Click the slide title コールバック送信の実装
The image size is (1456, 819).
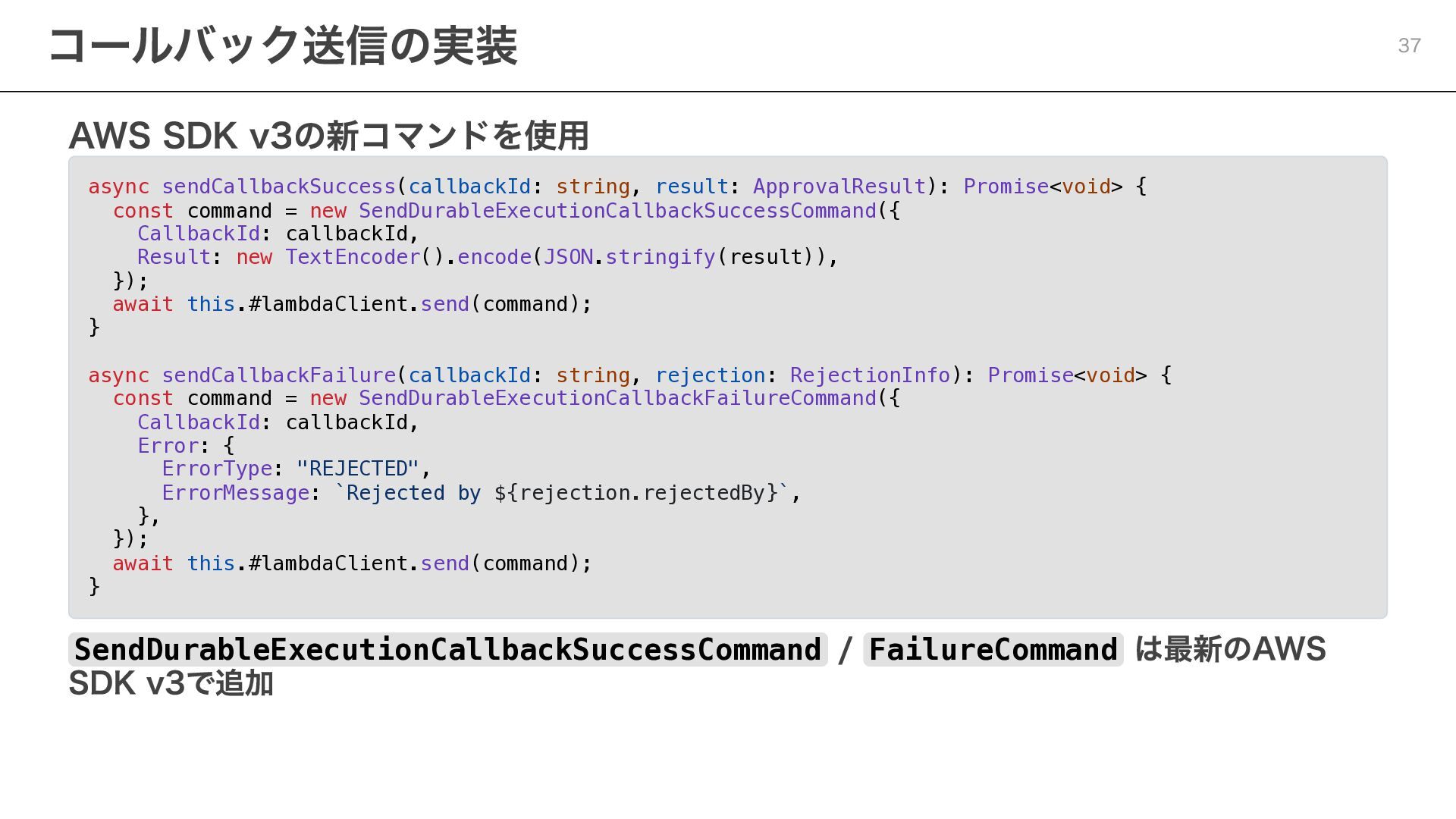click(x=282, y=45)
